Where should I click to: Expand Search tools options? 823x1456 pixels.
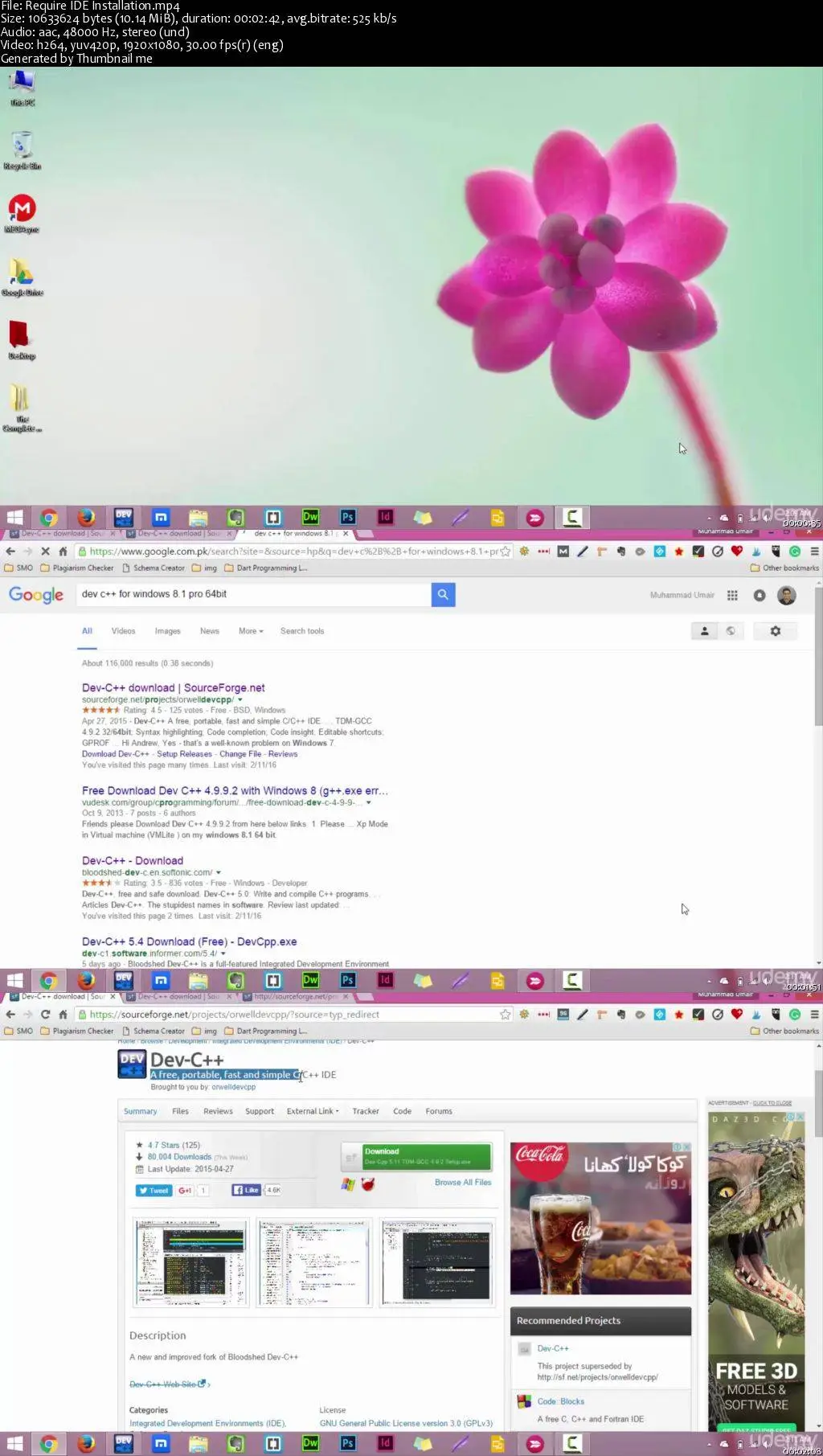pos(302,631)
